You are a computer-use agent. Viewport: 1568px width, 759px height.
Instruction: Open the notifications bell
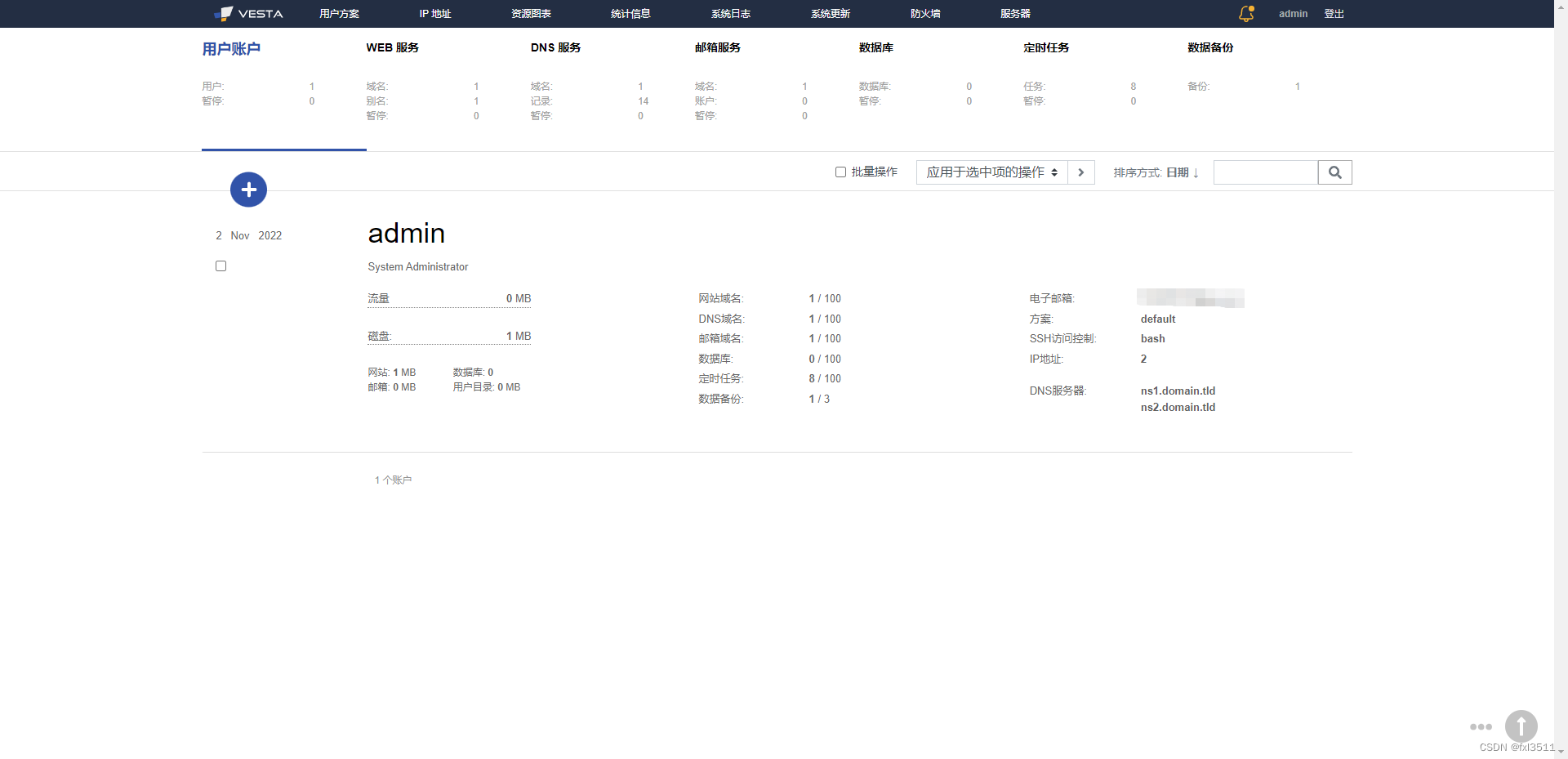click(x=1246, y=13)
